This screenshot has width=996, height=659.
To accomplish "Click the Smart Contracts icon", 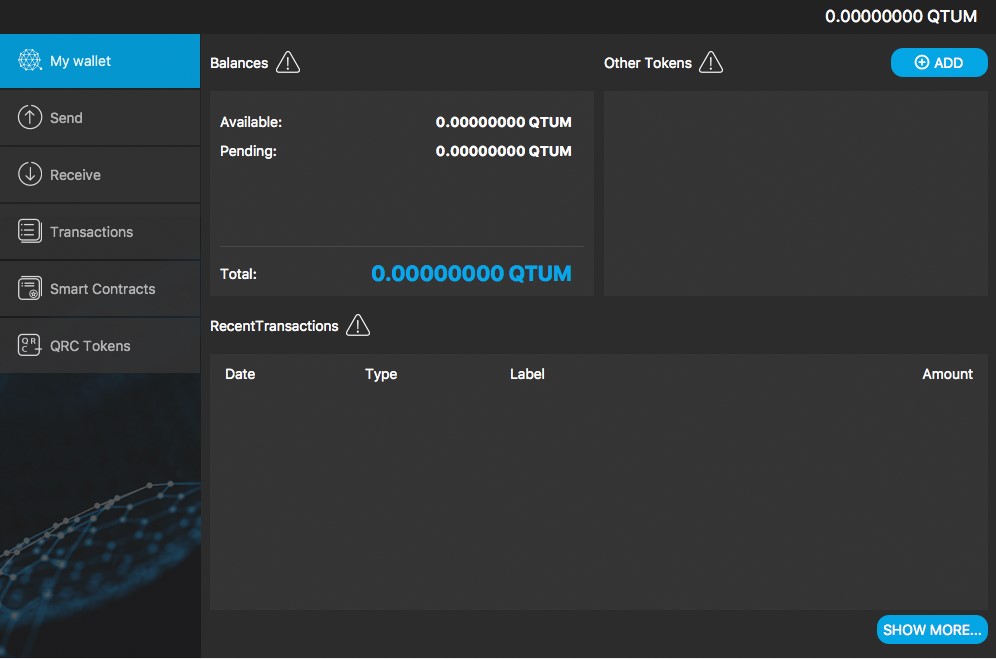I will click(x=29, y=289).
